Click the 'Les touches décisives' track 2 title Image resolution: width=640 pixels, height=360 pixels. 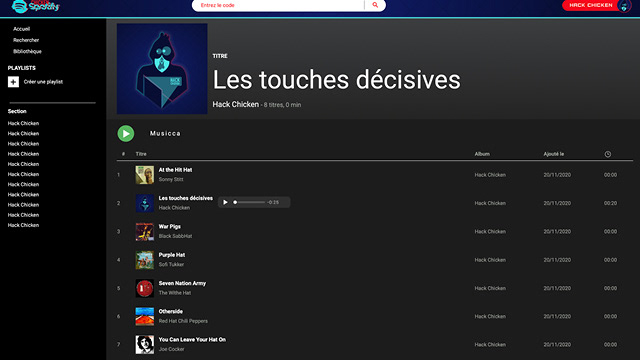(x=186, y=198)
